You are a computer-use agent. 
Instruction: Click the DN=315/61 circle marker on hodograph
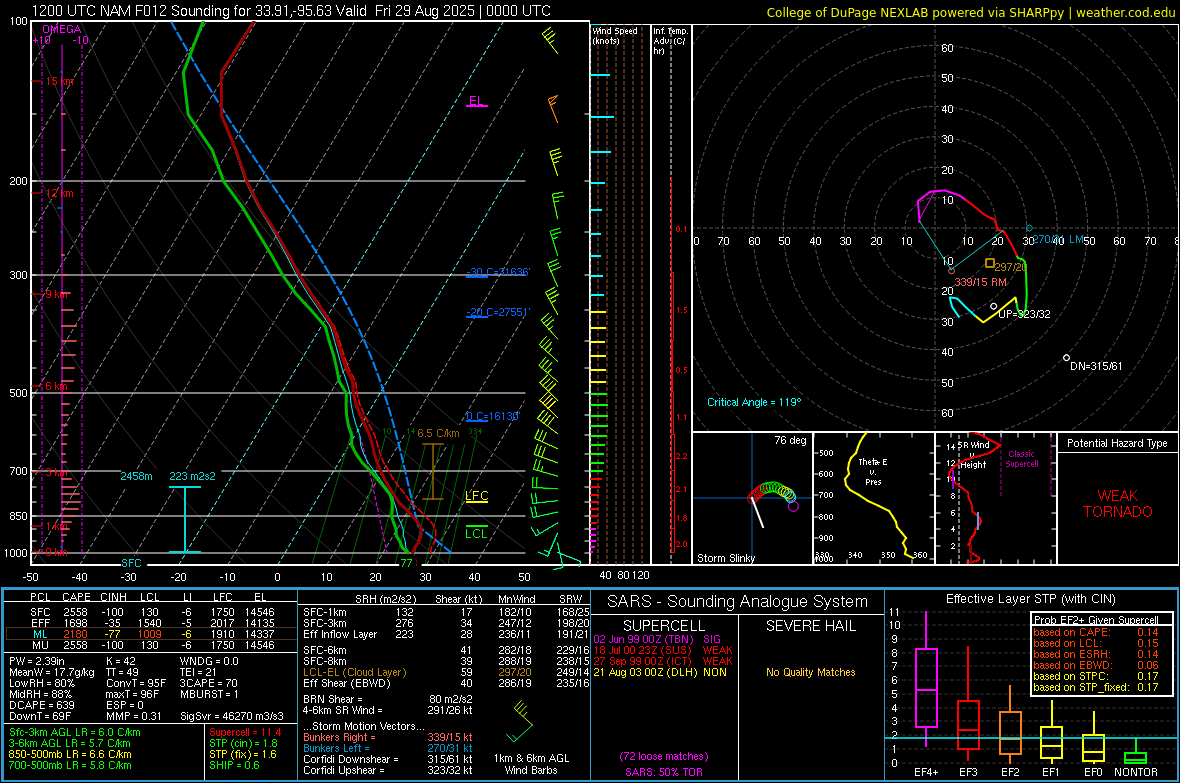(1066, 358)
